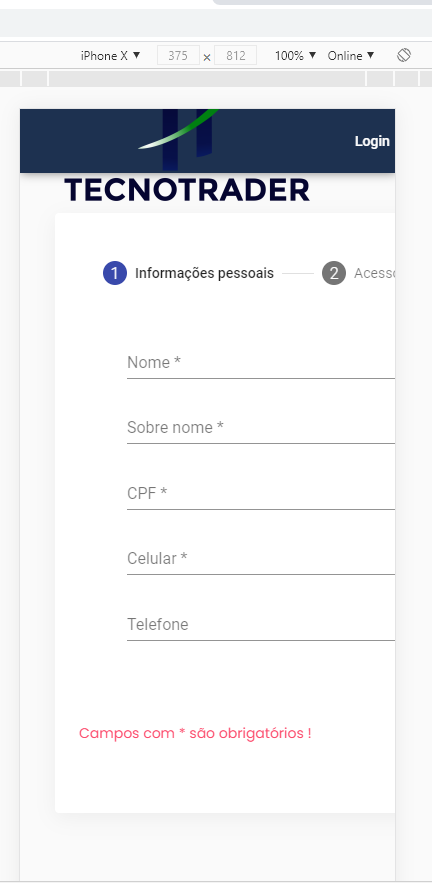Image resolution: width=432 pixels, height=883 pixels.
Task: Click the rotate device orientation icon
Action: tap(404, 55)
